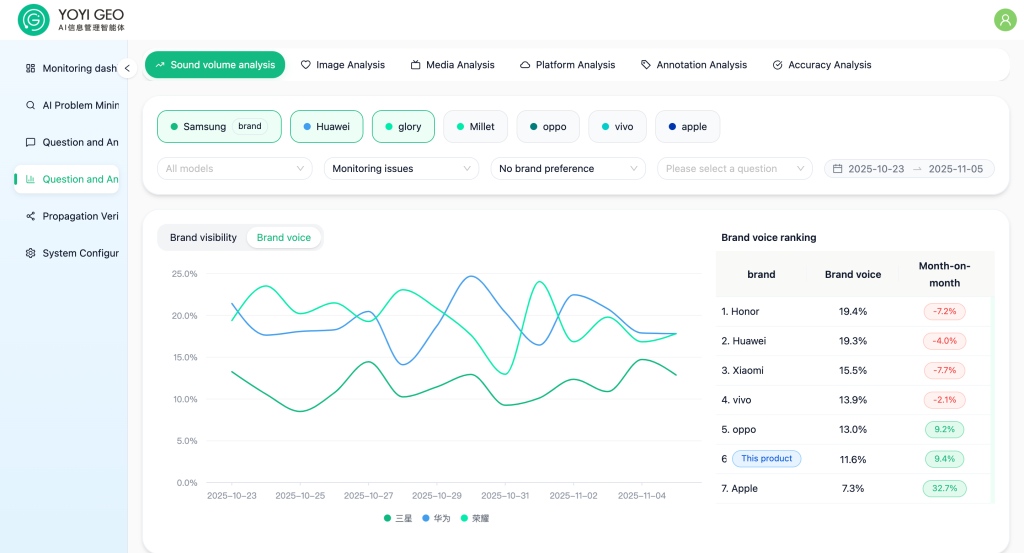Switch to the Image Analysis tab
The width and height of the screenshot is (1024, 553).
(x=343, y=65)
